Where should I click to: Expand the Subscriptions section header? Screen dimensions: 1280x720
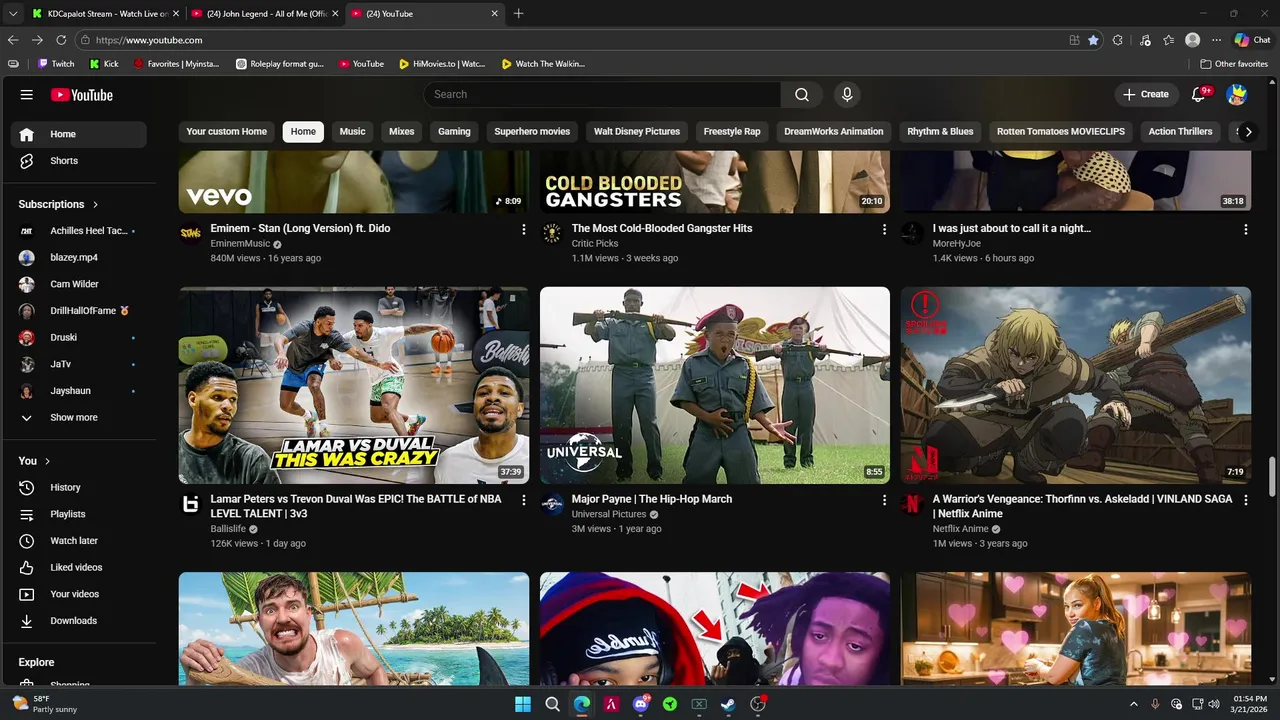[58, 204]
